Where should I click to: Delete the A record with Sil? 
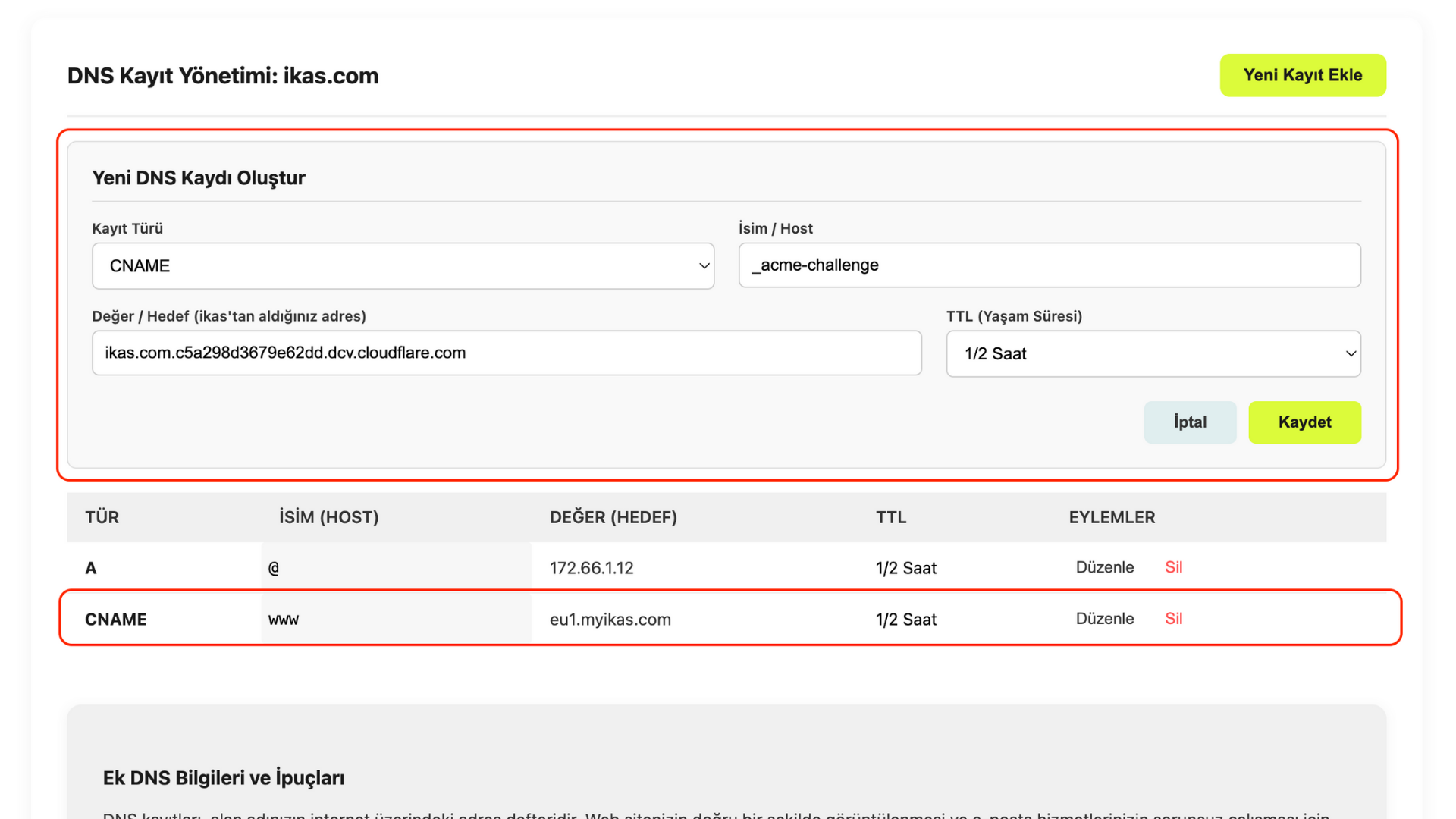(x=1173, y=567)
